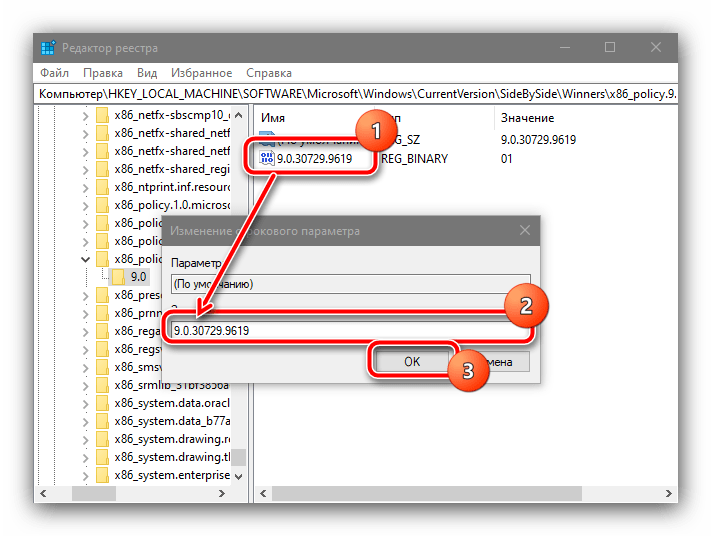The width and height of the screenshot is (711, 536).
Task: Click the Значение input field containing 9.0.30729.9619
Action: tap(351, 331)
